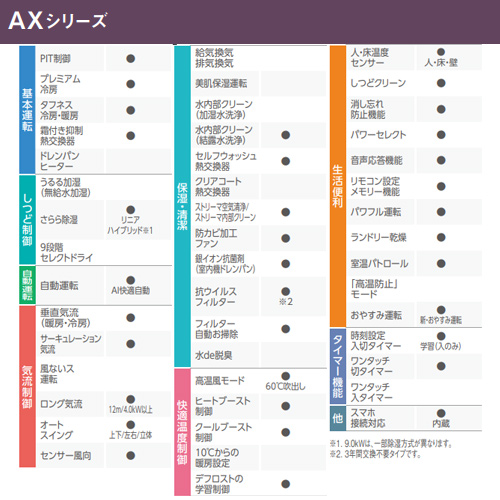This screenshot has width=500, height=500.
Task: Select the dot for フィルター自動お掃除
Action: pos(286,329)
